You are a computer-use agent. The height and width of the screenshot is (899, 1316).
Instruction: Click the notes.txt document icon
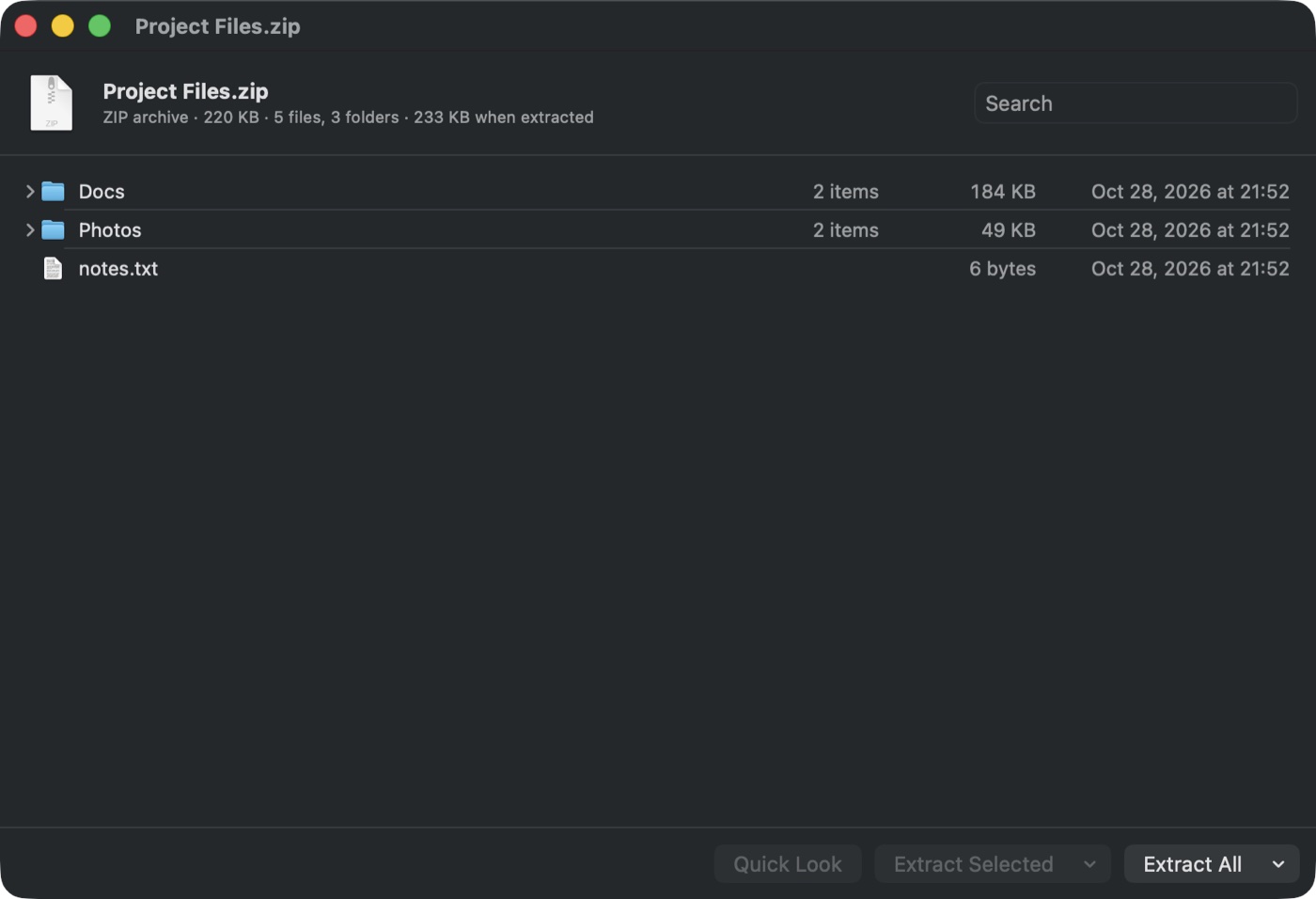(53, 269)
